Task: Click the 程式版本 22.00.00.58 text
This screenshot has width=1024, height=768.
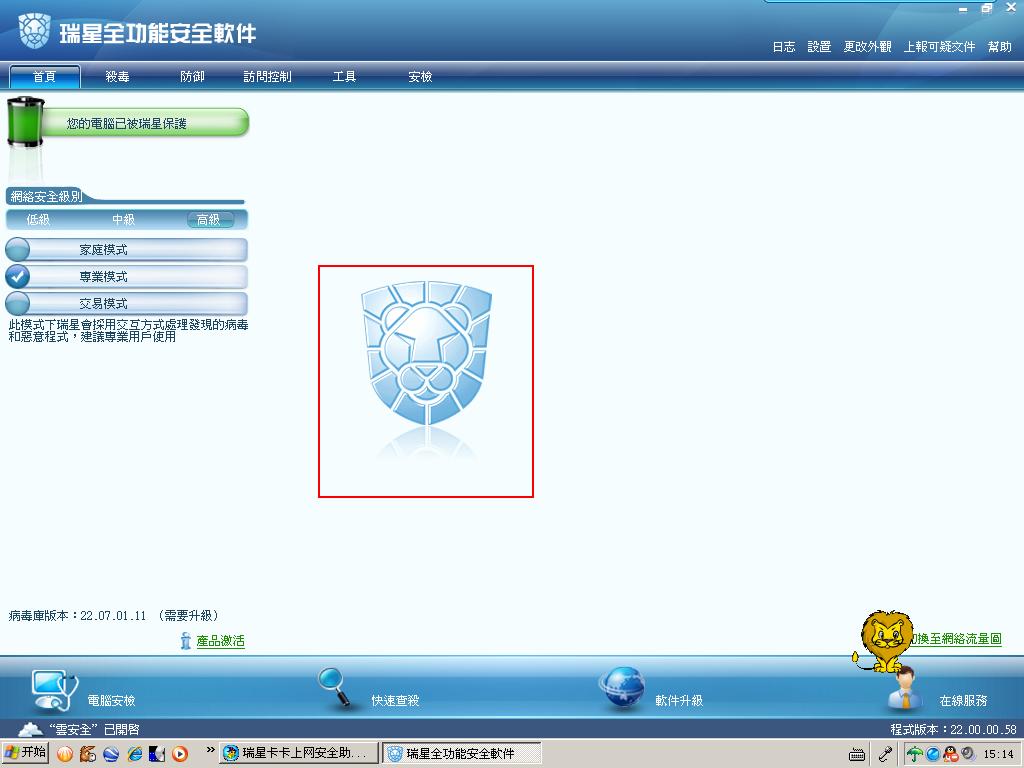Action: 953,729
